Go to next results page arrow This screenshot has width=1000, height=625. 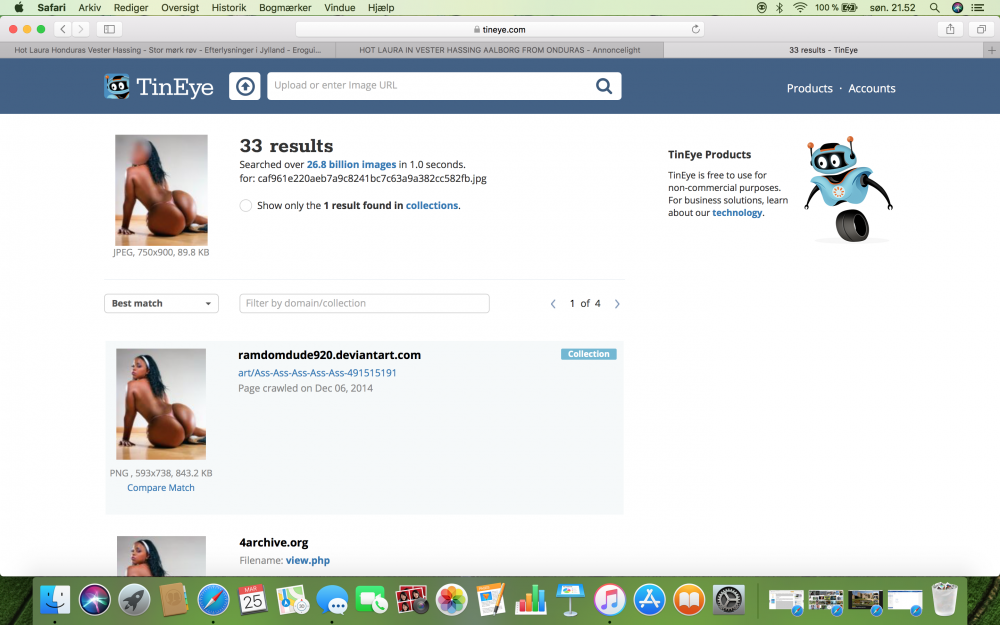pos(617,304)
